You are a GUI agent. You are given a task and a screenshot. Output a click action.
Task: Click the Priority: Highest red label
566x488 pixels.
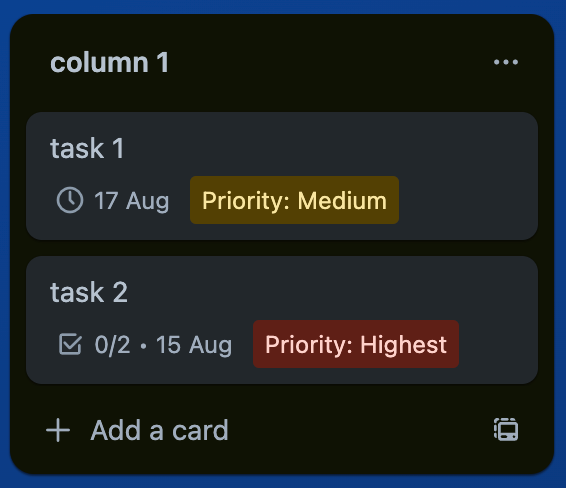[356, 344]
